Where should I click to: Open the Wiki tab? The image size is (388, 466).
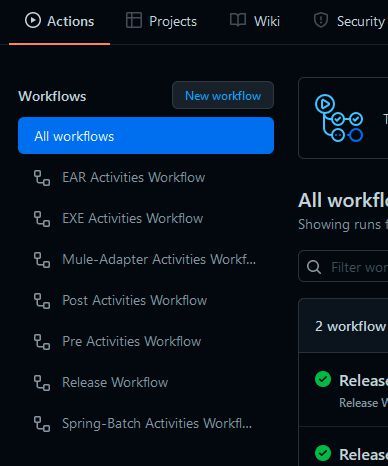coord(255,21)
